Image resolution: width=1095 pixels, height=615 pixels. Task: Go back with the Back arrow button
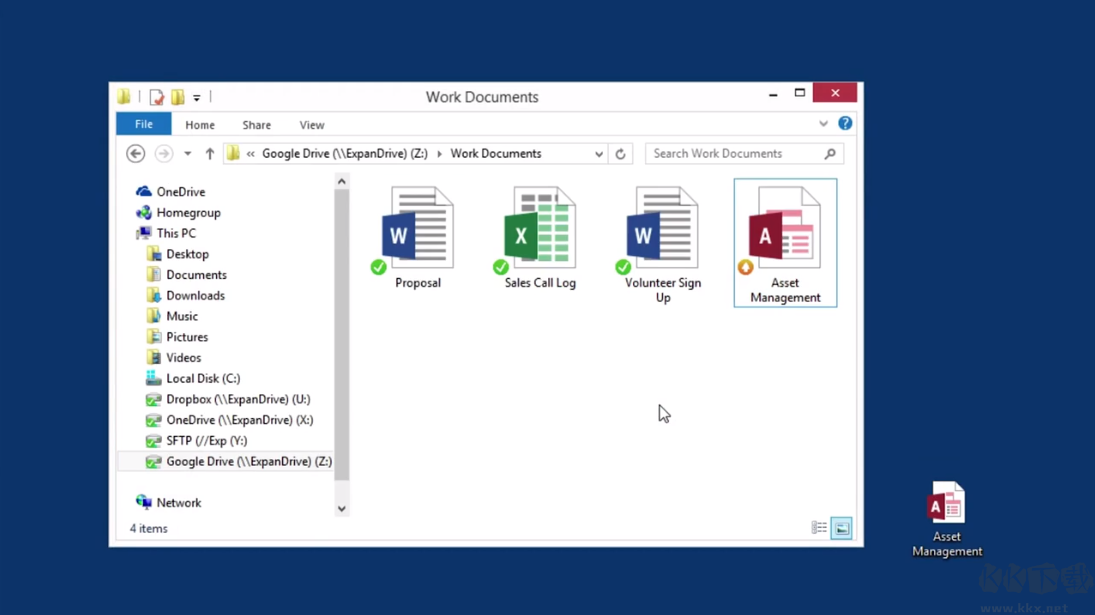[x=135, y=154]
